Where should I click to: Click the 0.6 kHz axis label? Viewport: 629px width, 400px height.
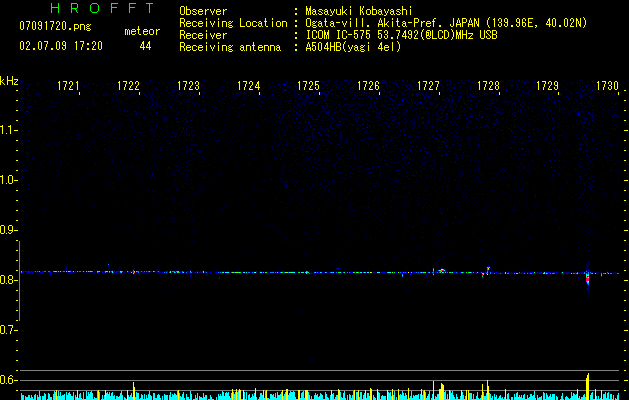click(8, 380)
